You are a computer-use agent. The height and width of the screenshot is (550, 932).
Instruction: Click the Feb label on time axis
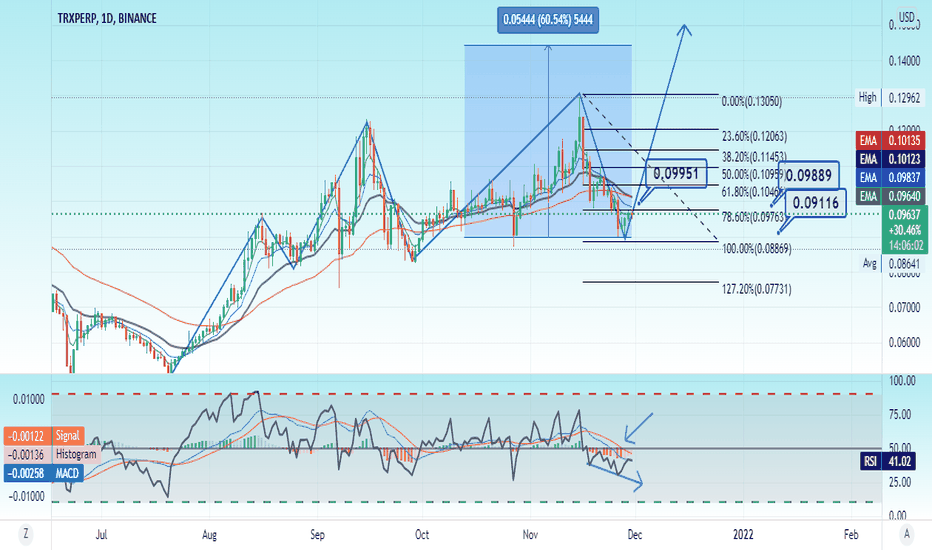coord(851,535)
